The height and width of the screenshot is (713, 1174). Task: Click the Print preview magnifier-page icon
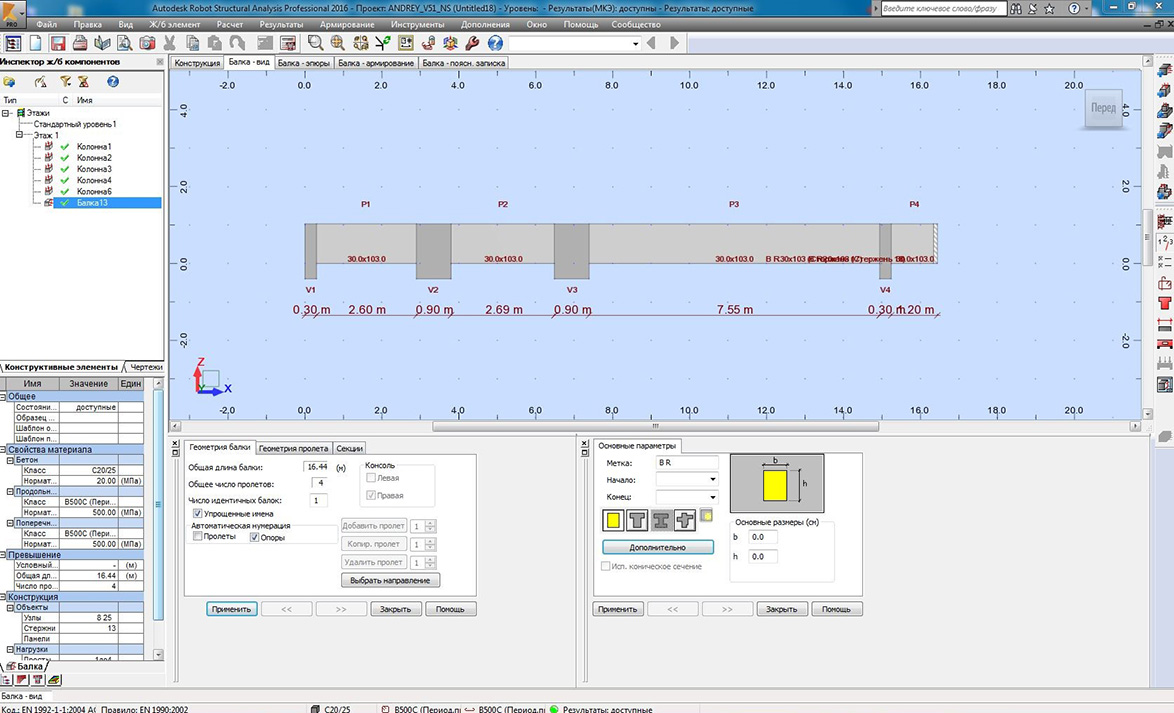[124, 43]
